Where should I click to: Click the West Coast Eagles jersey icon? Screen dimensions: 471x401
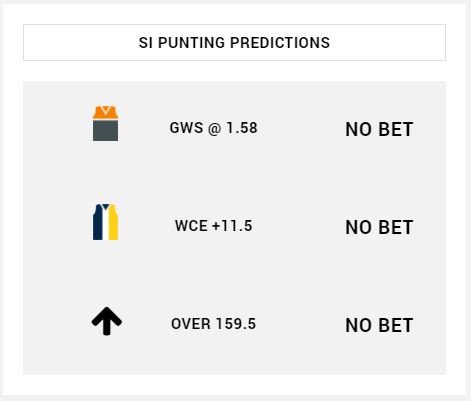105,222
